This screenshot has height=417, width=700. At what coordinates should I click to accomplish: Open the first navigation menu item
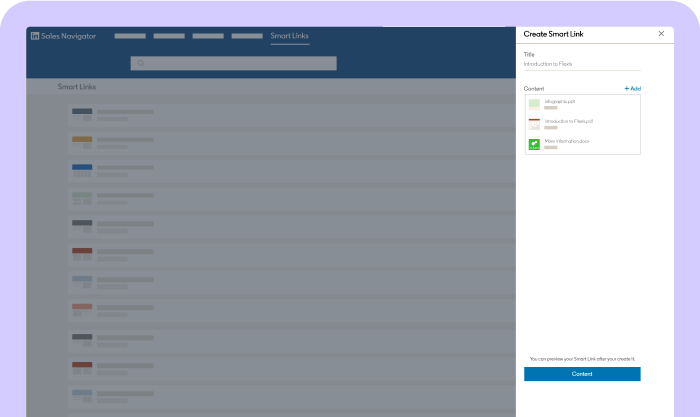[130, 36]
